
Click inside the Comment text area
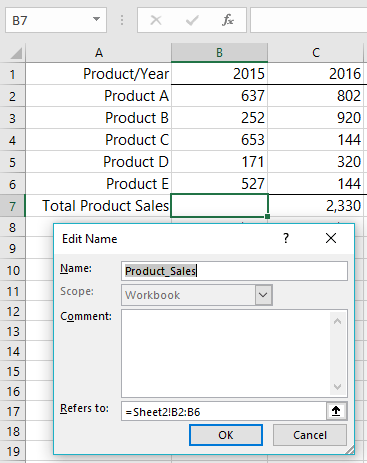pos(226,353)
